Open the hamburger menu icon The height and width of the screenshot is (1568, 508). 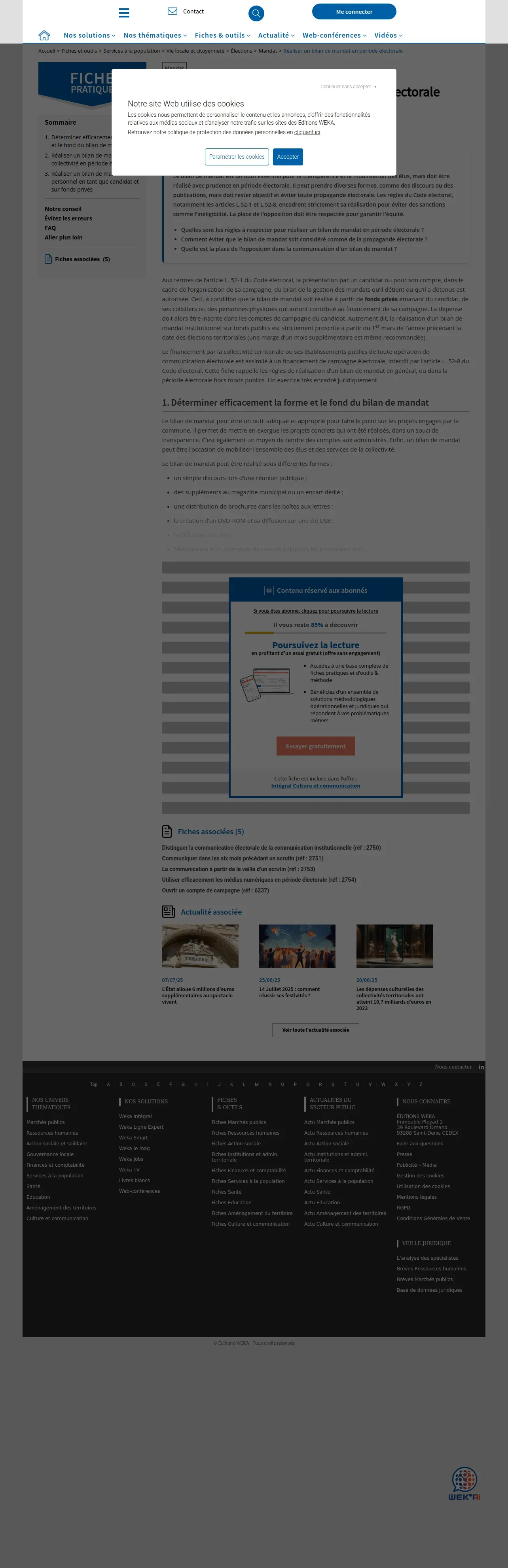pos(123,13)
